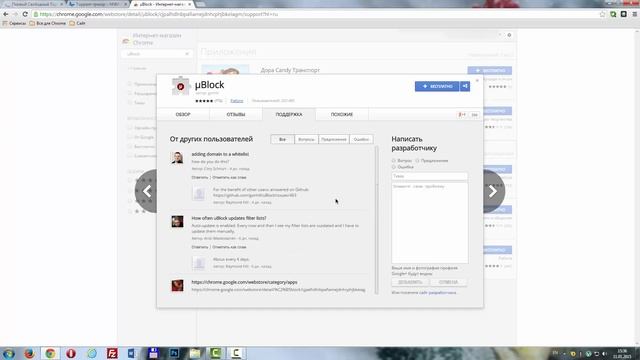Switch to the second browser tab
This screenshot has width=640, height=360.
pyautogui.click(x=97, y=4)
